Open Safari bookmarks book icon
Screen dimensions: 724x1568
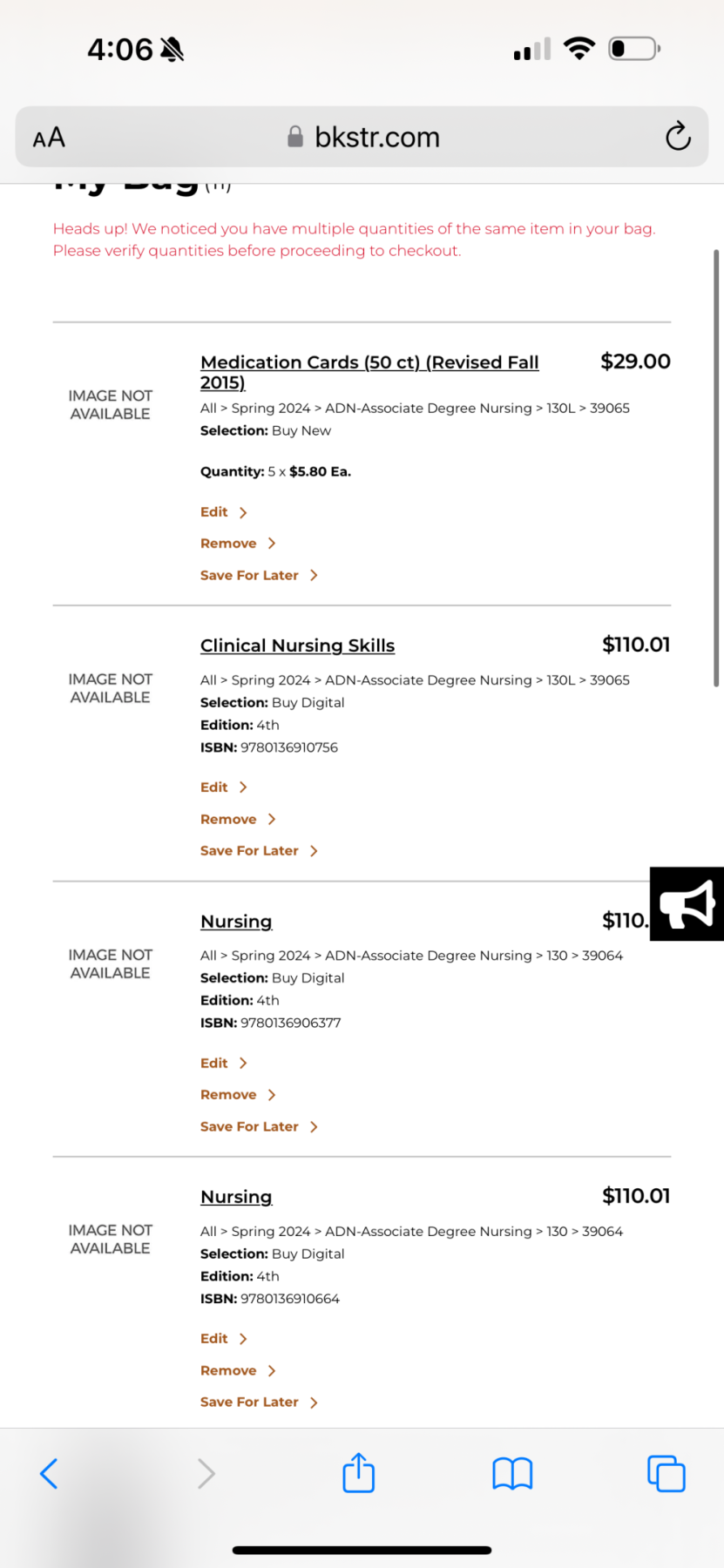[x=512, y=1474]
